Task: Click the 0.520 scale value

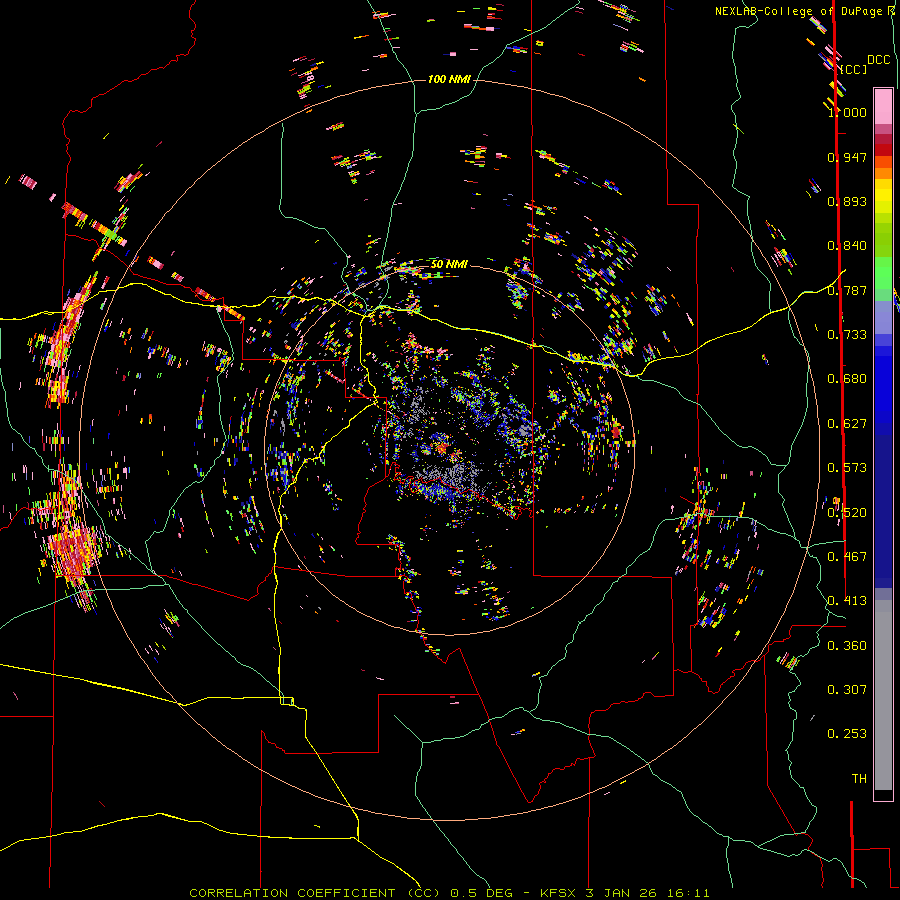Action: pyautogui.click(x=847, y=513)
